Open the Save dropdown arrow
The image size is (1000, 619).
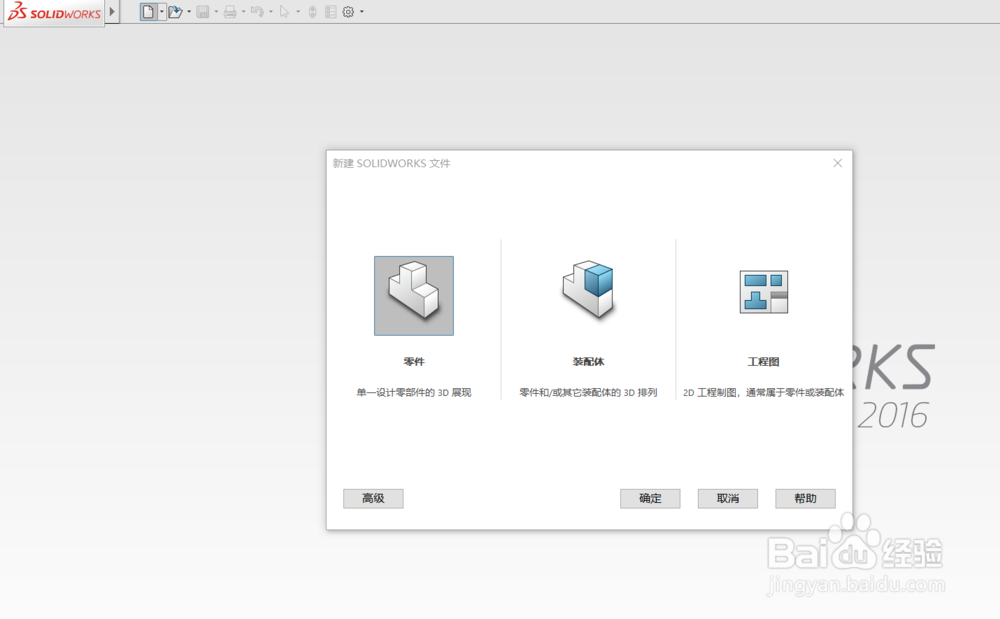[216, 11]
